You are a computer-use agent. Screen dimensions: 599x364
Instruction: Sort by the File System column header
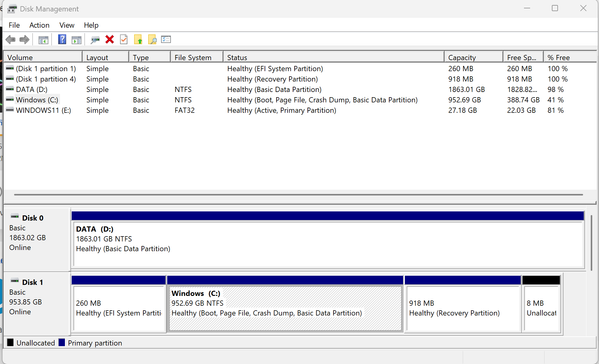click(196, 57)
